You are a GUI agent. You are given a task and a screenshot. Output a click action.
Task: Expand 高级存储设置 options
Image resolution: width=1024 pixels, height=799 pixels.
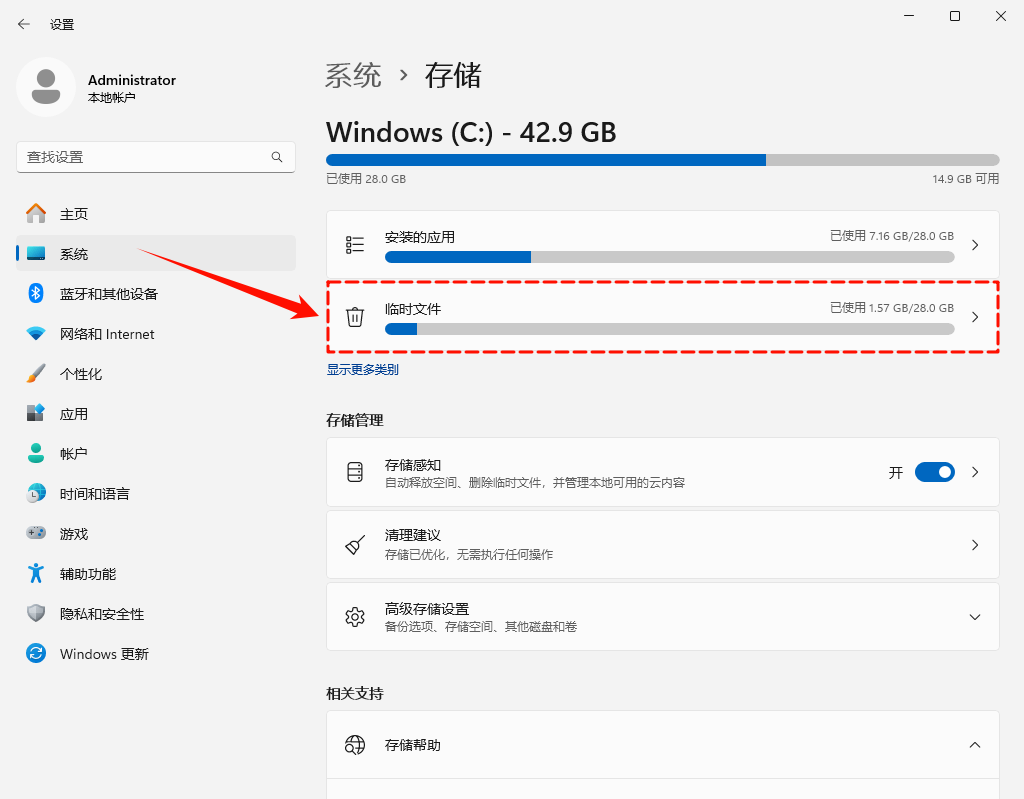975,616
